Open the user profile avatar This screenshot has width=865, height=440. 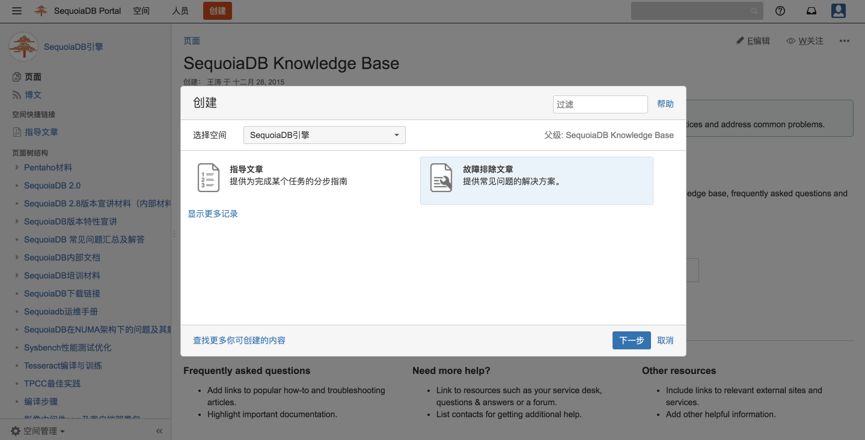(839, 10)
